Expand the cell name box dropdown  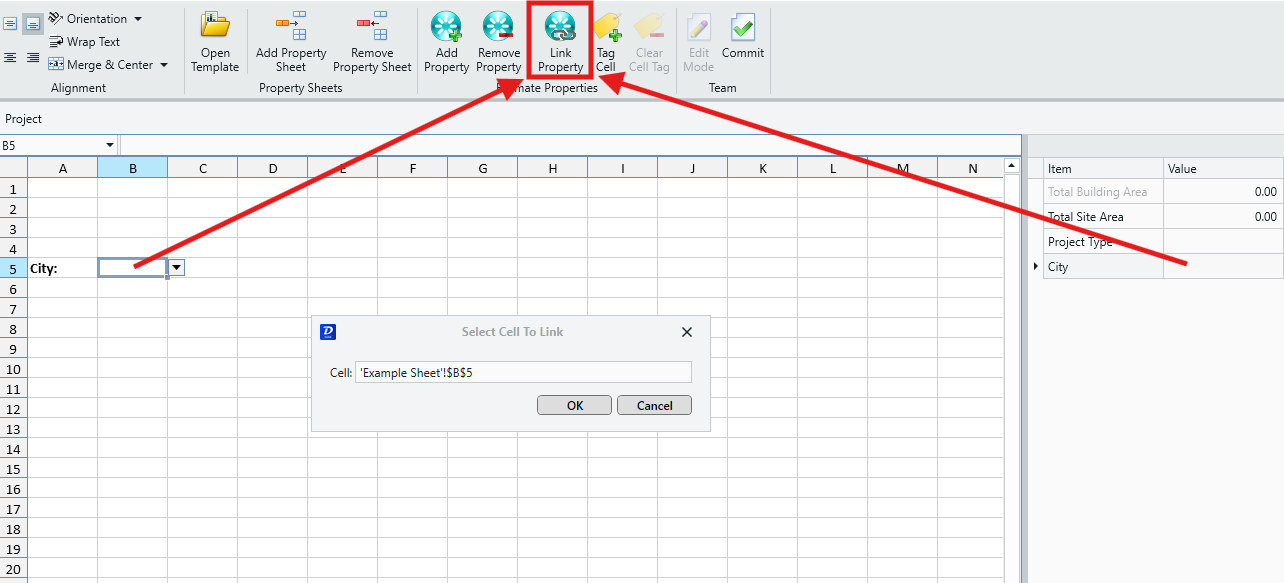109,146
